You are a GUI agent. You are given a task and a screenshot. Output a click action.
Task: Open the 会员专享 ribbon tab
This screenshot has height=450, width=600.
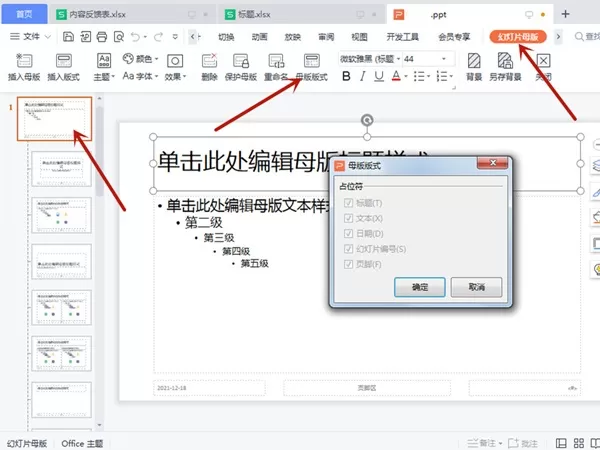454,37
